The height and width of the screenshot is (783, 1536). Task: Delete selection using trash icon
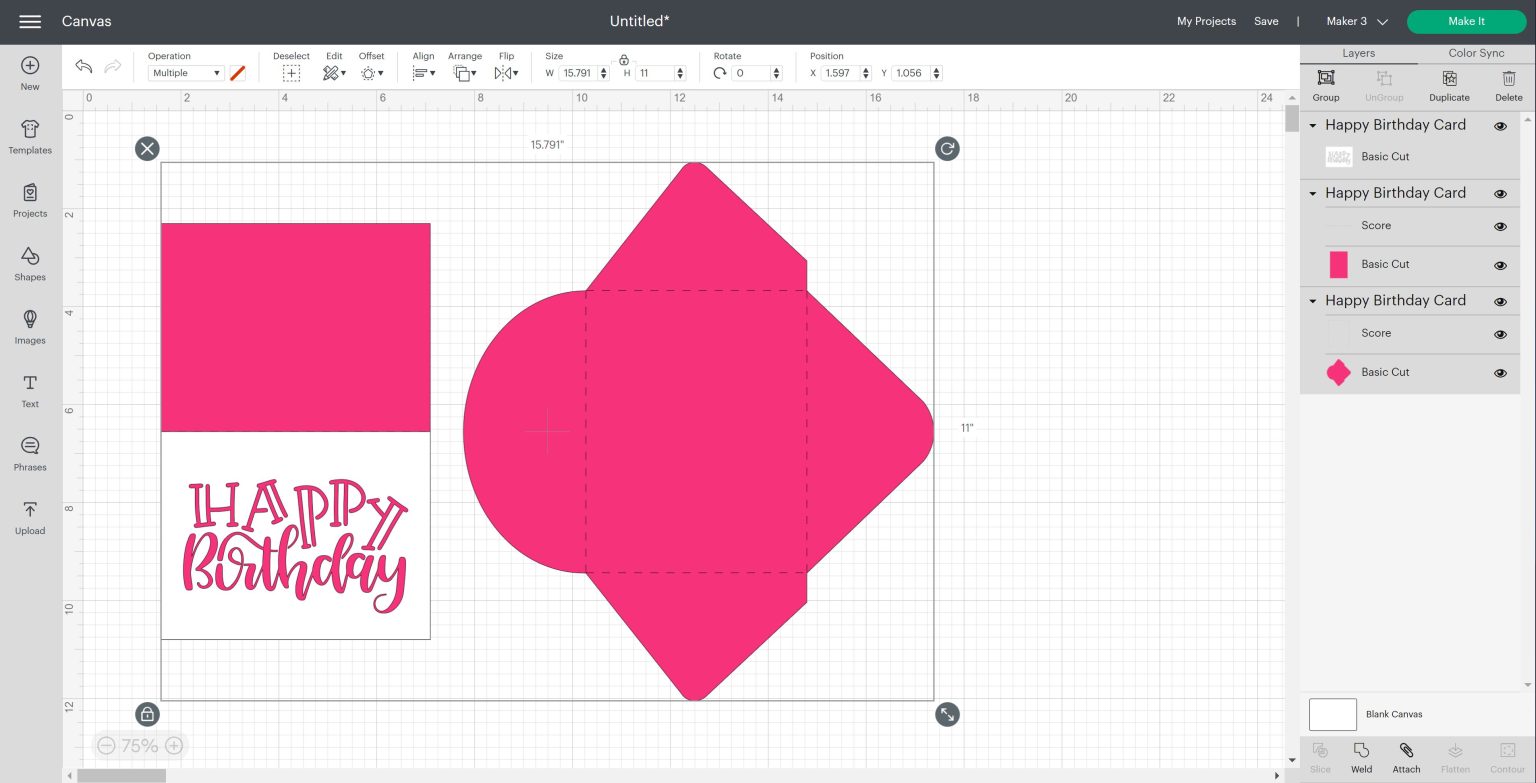pos(1508,85)
